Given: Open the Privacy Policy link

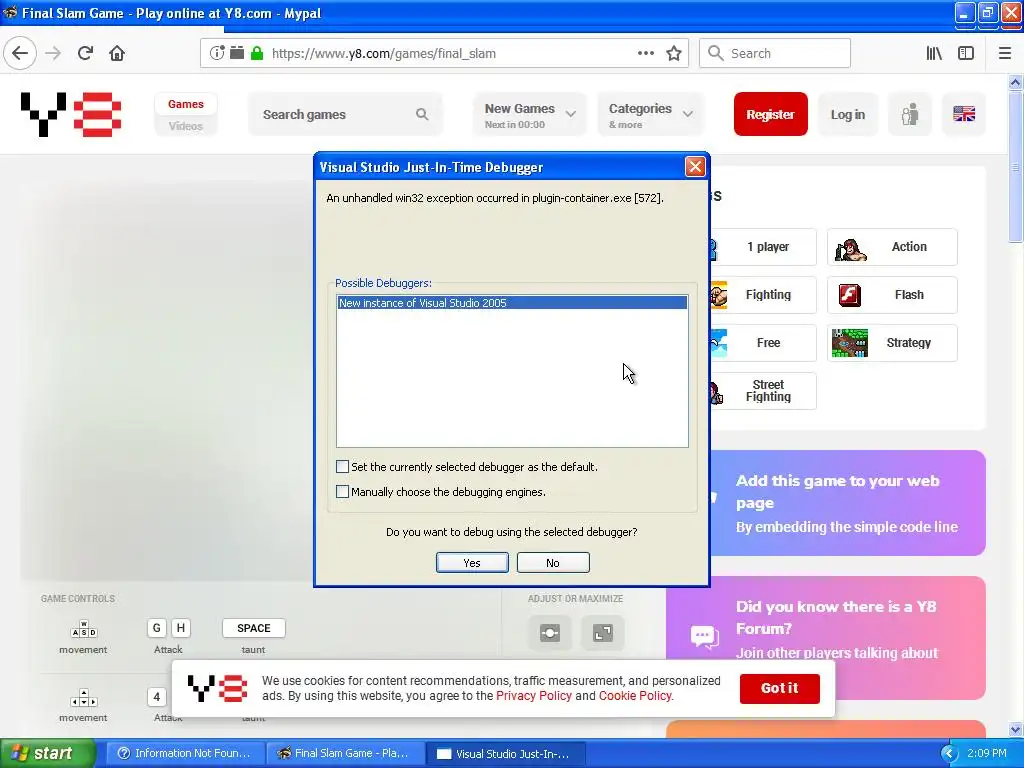Looking at the screenshot, I should coord(534,696).
